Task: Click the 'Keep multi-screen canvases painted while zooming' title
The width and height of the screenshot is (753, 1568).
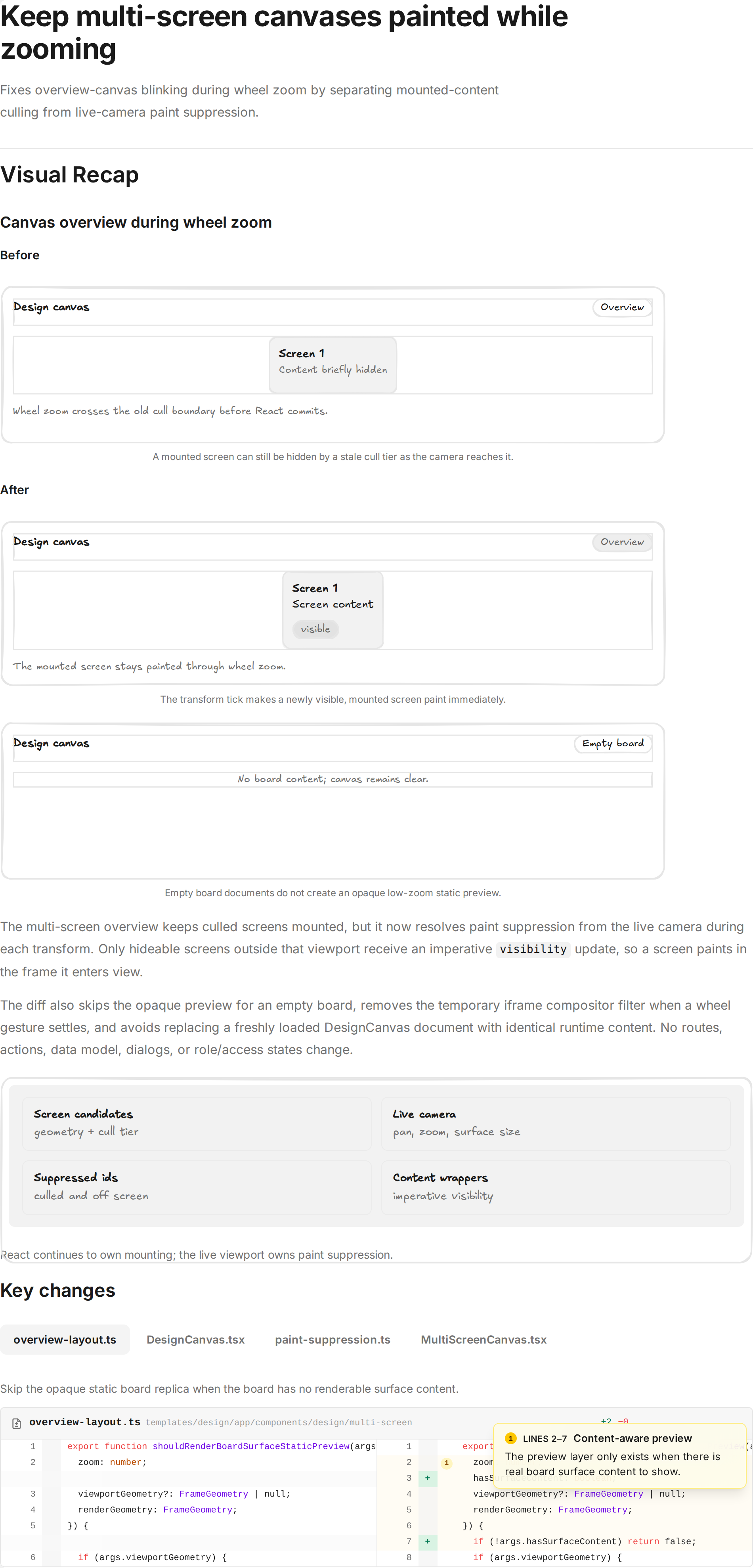Action: (283, 32)
